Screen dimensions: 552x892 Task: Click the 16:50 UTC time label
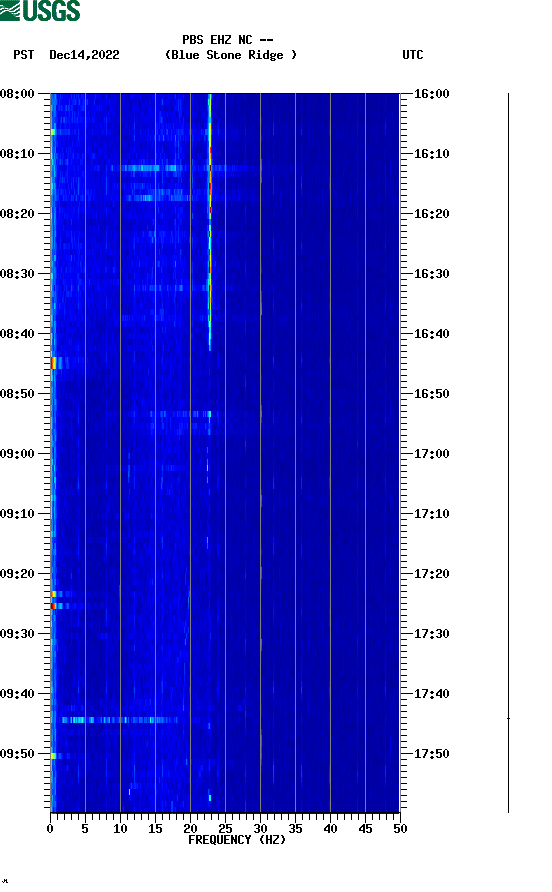coord(431,394)
